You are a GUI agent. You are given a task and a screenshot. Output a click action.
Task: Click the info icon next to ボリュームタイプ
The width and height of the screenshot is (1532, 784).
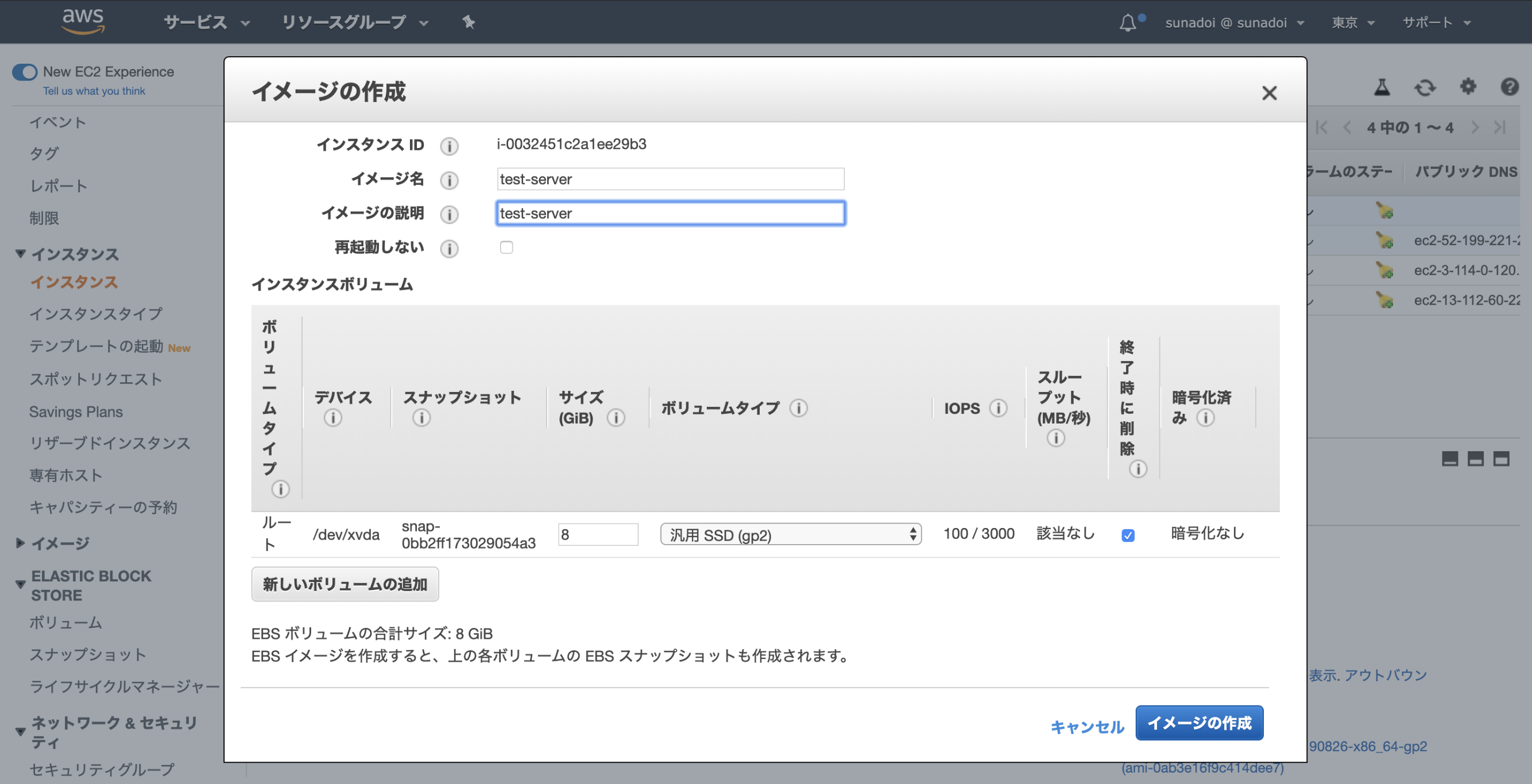coord(799,407)
